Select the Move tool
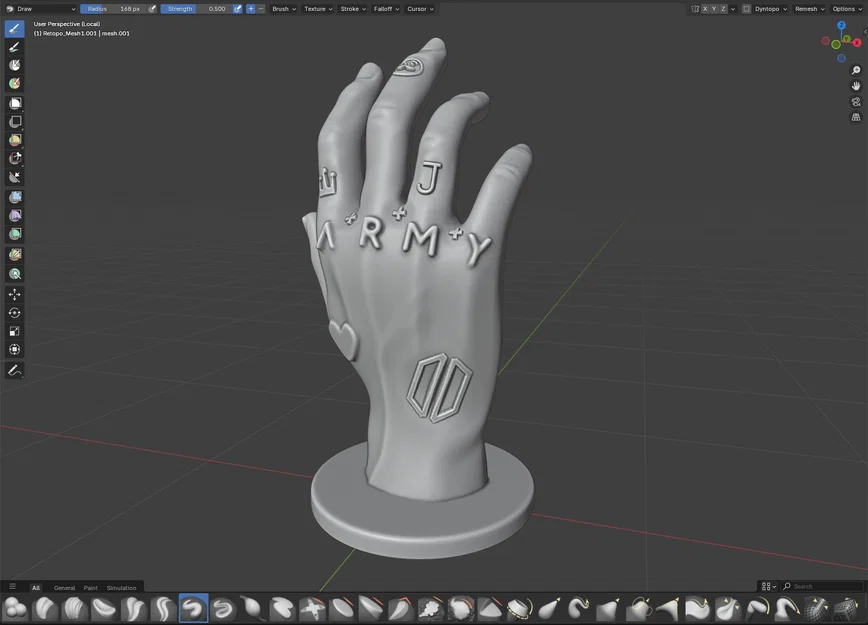868x625 pixels. tap(15, 295)
